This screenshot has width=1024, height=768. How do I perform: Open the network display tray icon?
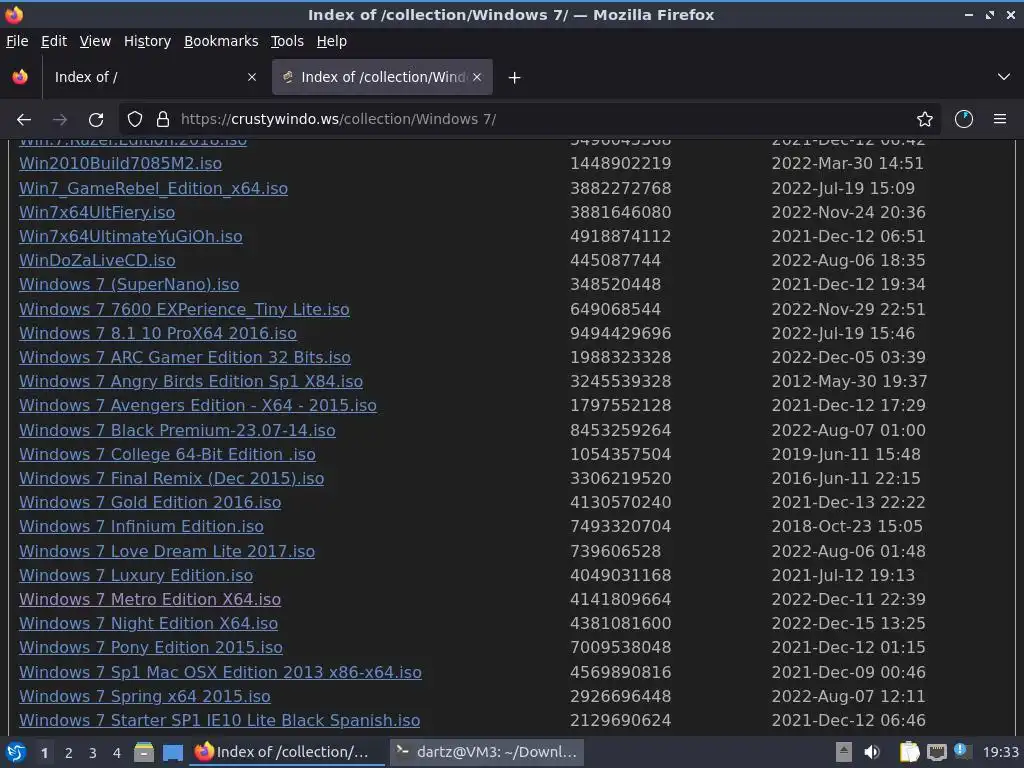tap(937, 752)
